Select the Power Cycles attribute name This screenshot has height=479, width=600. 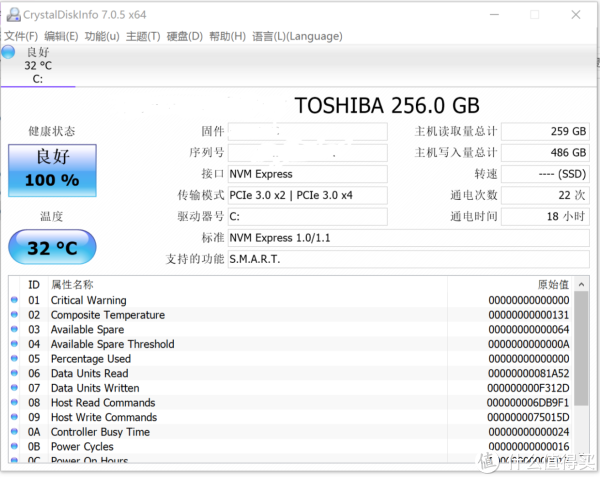[82, 446]
